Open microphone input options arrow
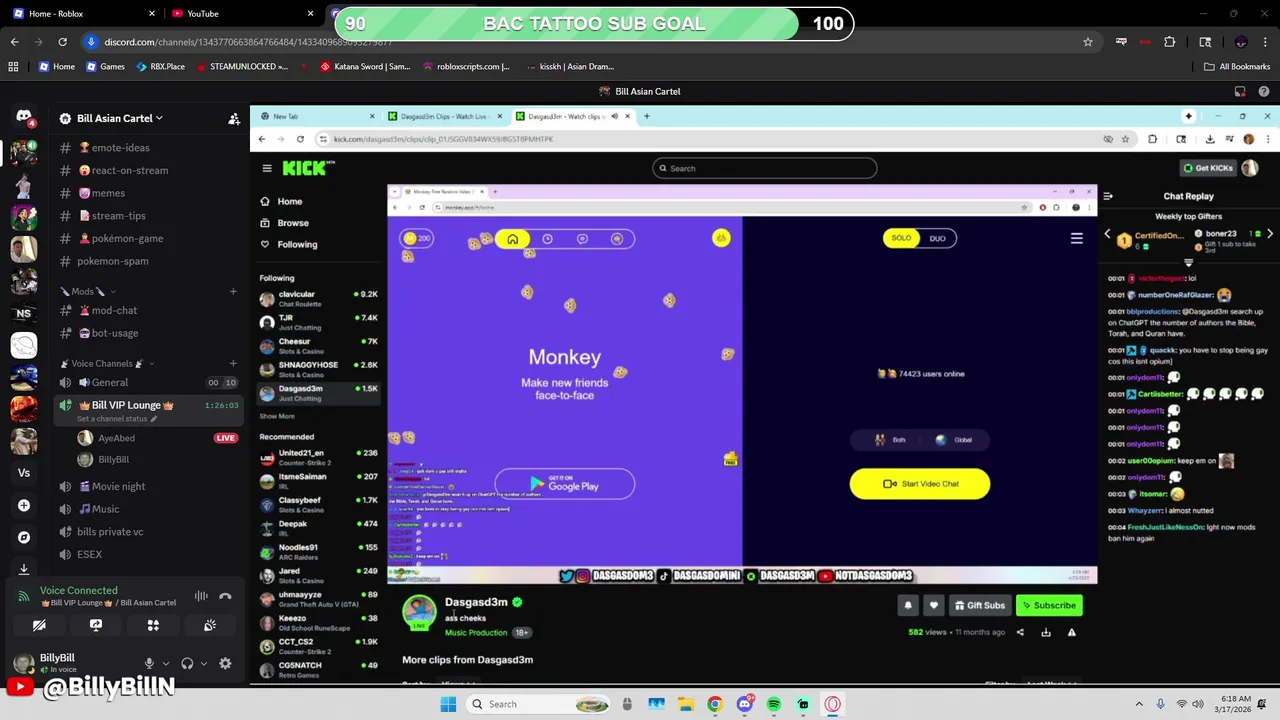 [166, 663]
